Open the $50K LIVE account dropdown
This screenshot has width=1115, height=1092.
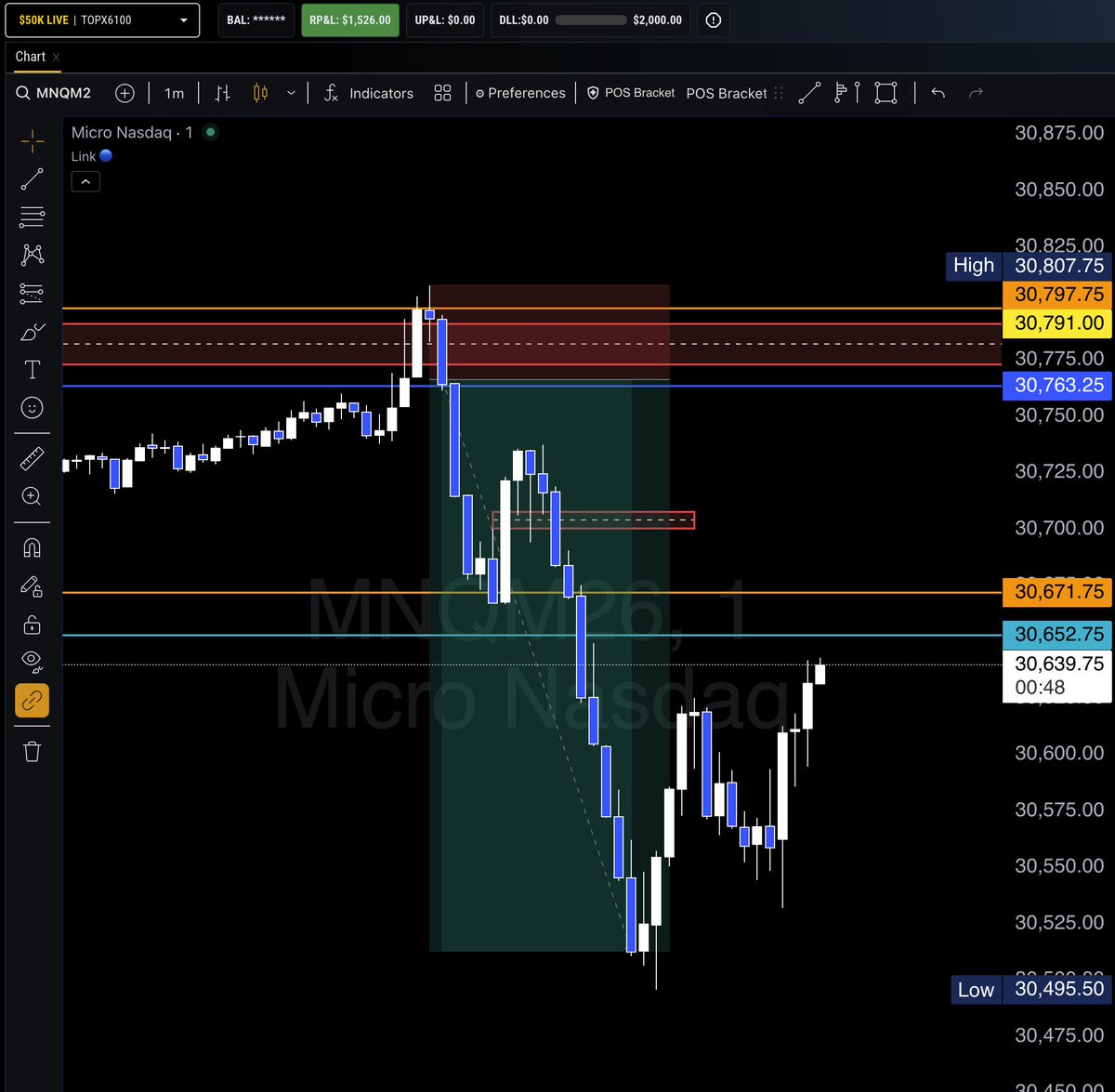(102, 20)
